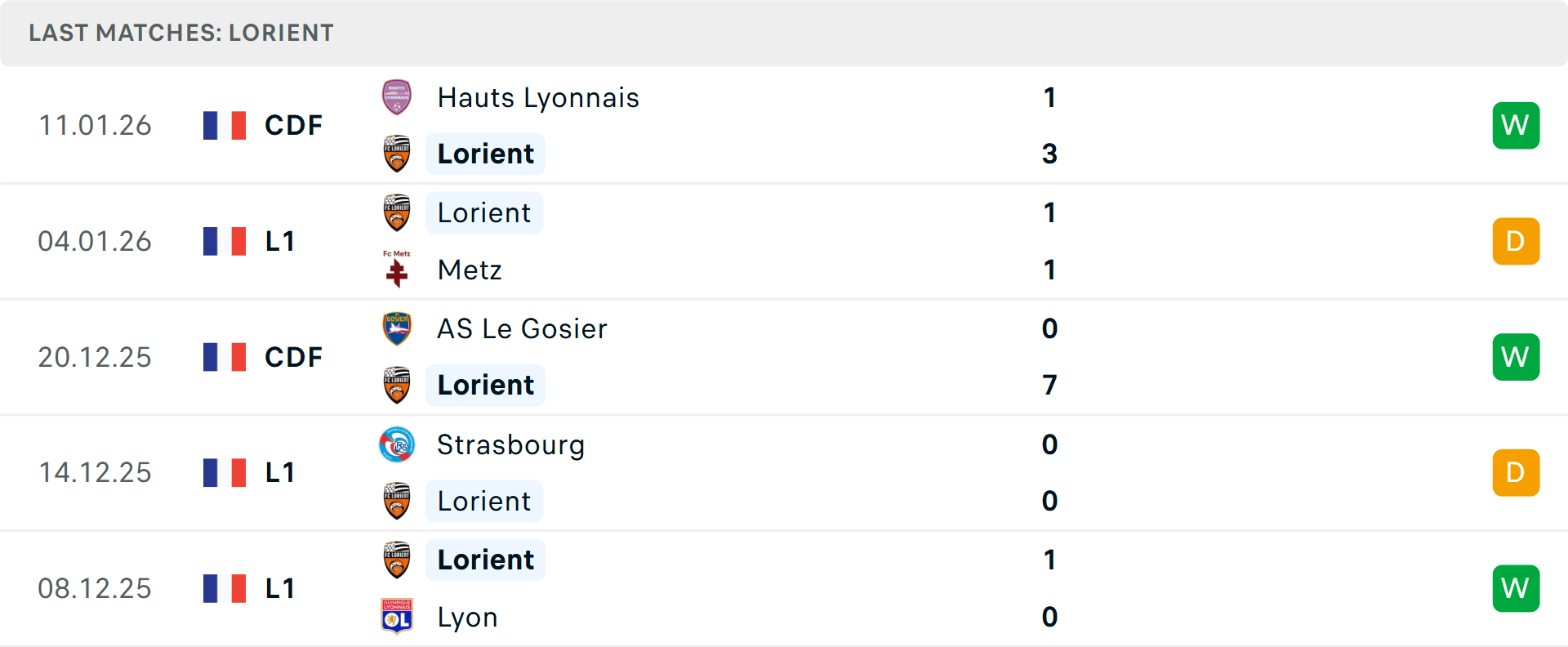Viewport: 1568px width, 647px height.
Task: Click the Olympique Lyonnais crest
Action: [x=397, y=617]
